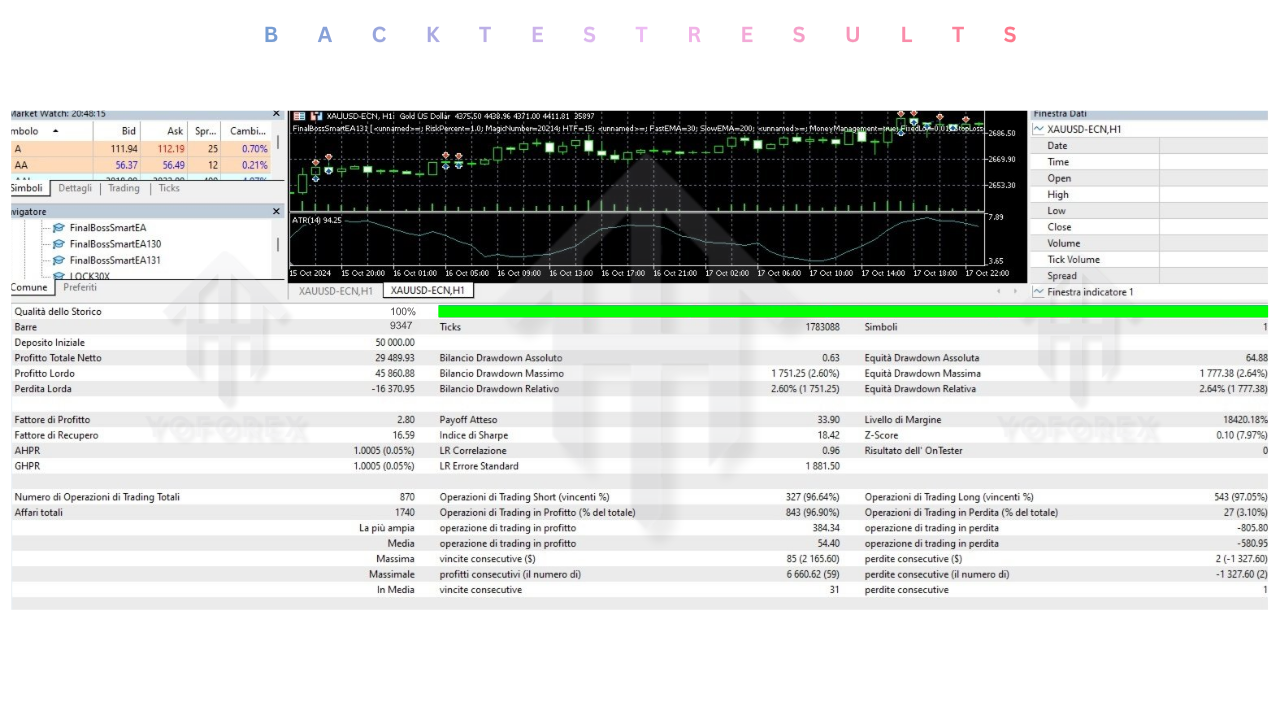
Task: Click the grid icon in the chart title bar
Action: click(300, 117)
